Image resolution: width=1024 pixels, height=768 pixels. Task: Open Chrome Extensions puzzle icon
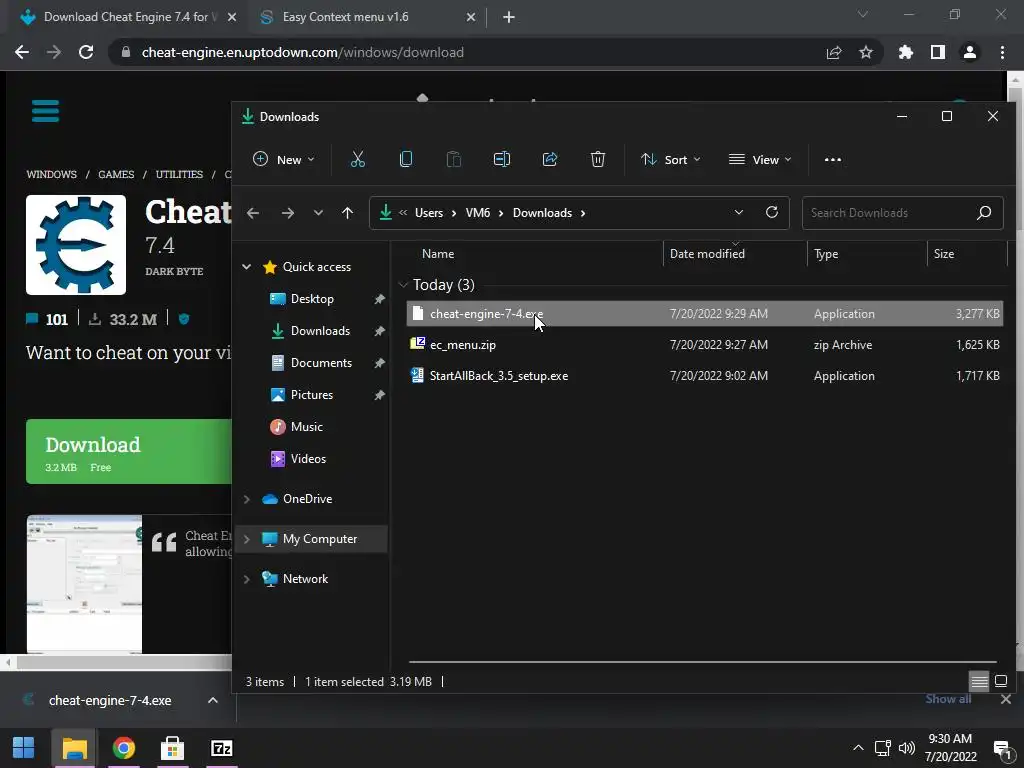tap(906, 52)
